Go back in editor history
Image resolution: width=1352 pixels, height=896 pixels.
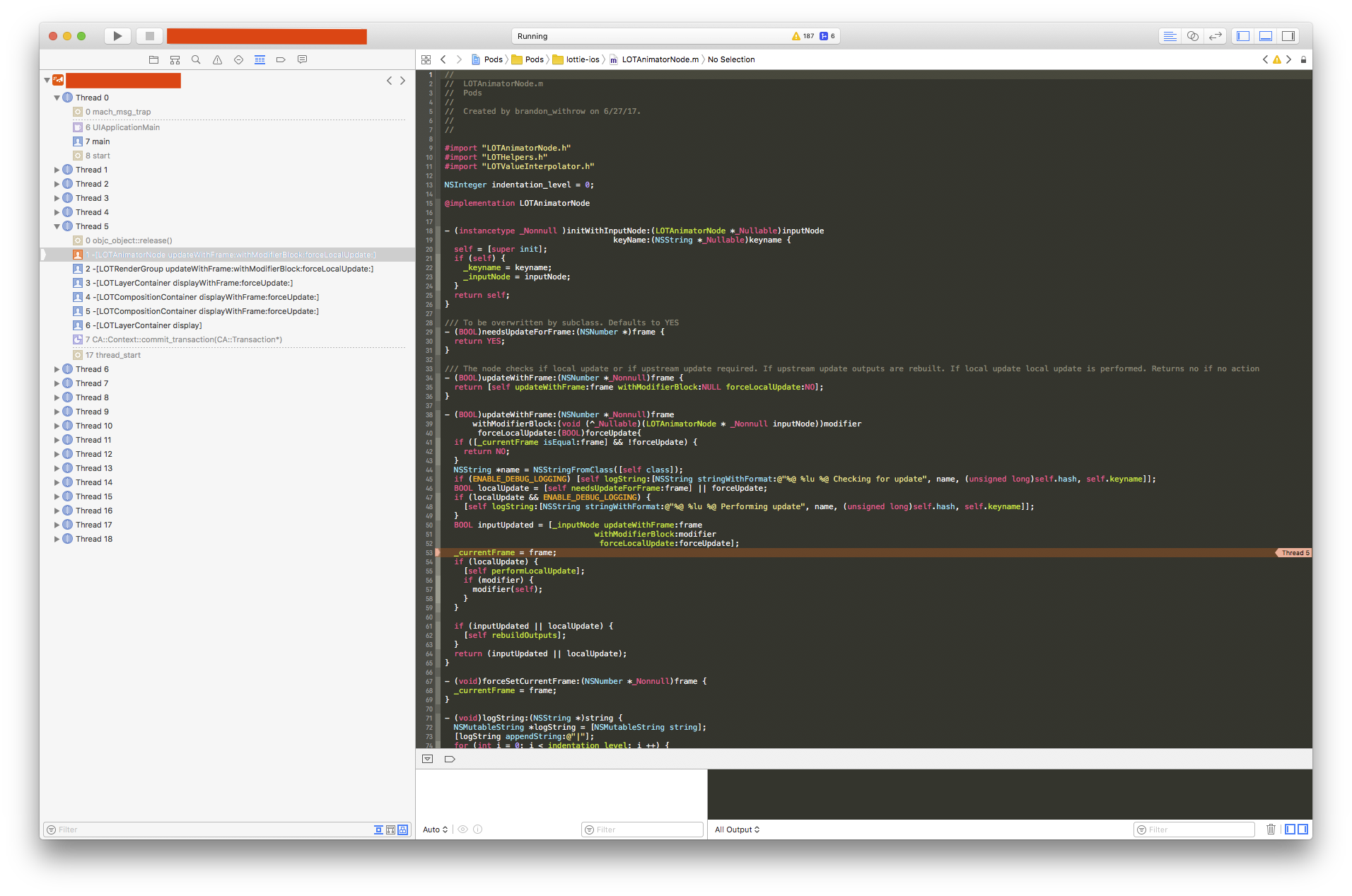[443, 60]
